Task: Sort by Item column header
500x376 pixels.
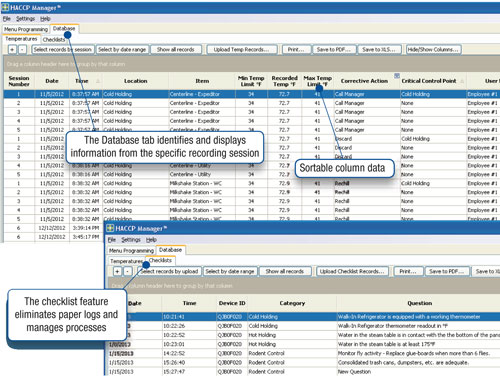Action: click(x=202, y=81)
